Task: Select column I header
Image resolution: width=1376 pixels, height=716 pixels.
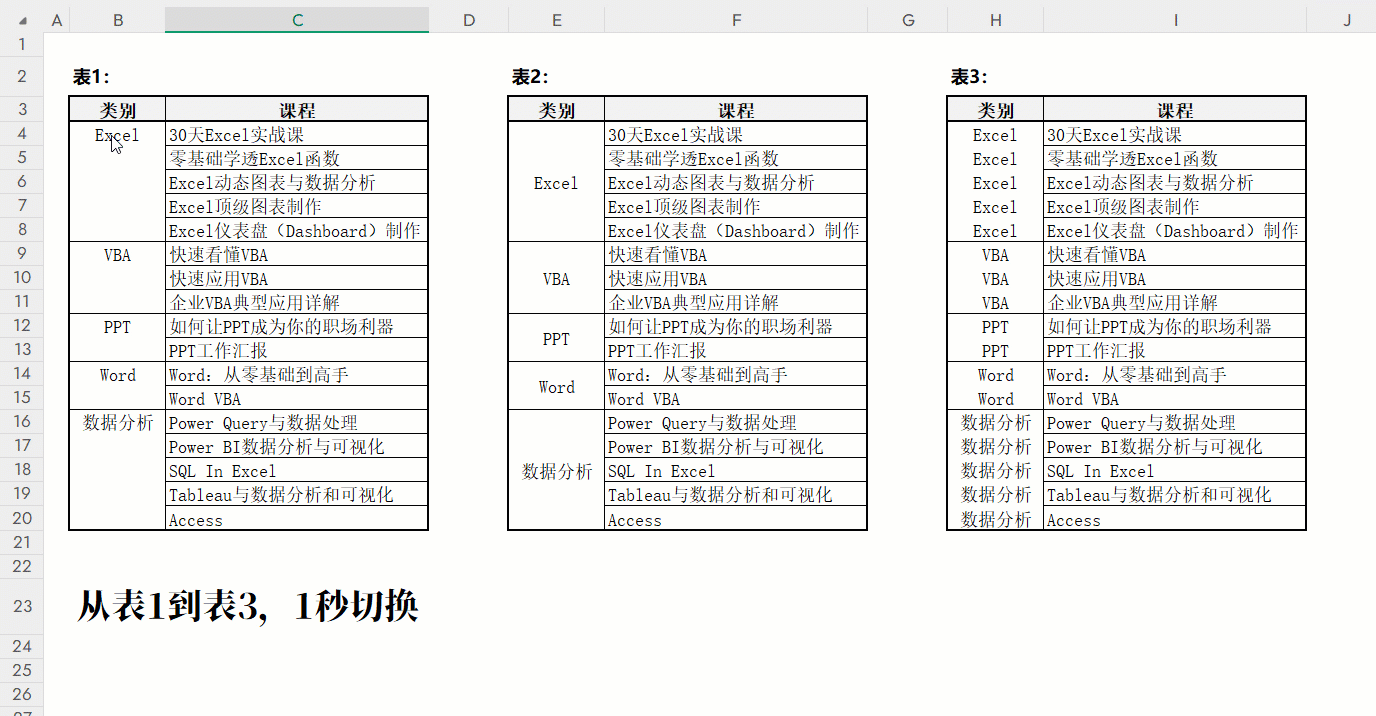Action: 1175,20
